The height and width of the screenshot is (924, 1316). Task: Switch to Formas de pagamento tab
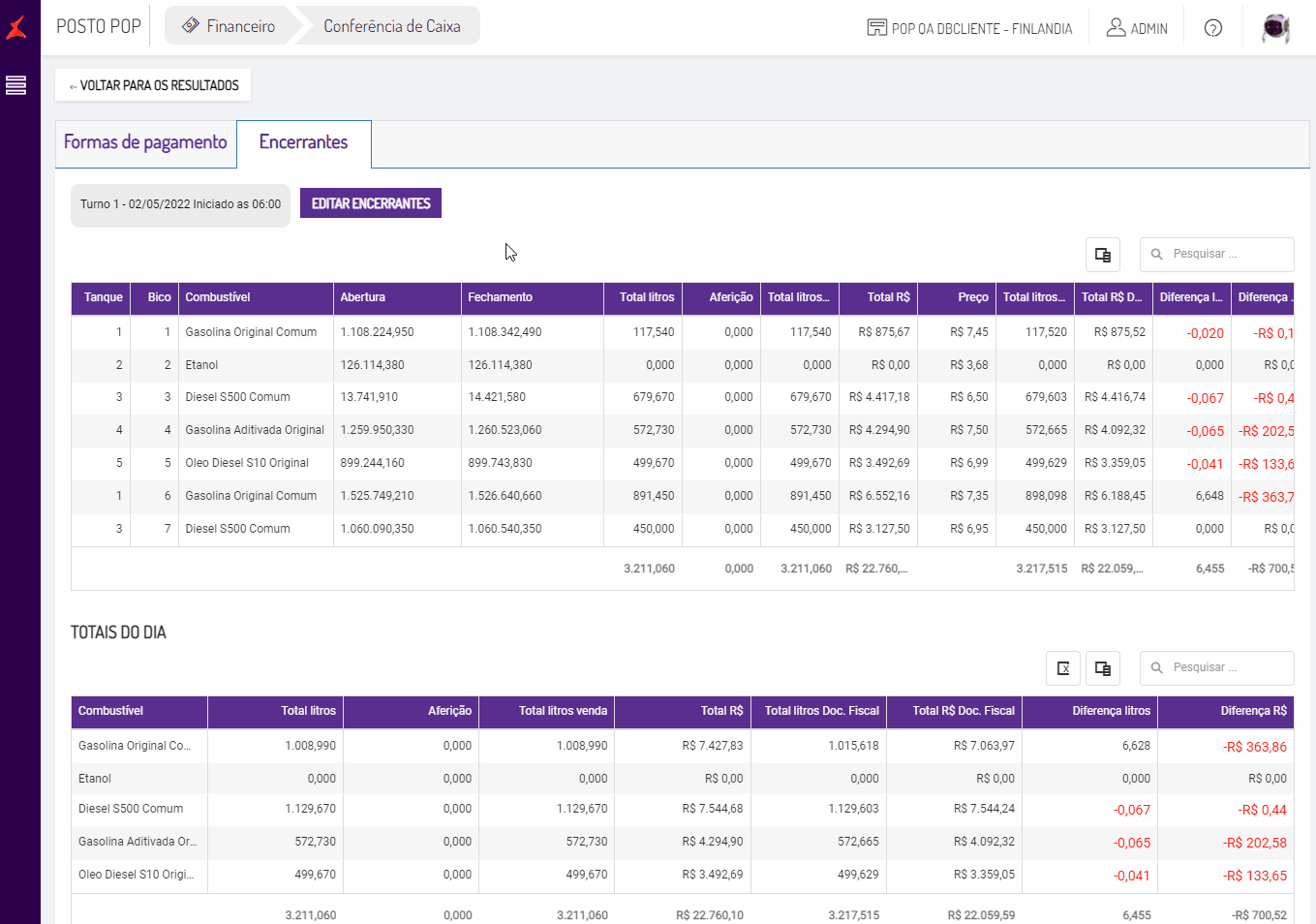click(145, 142)
